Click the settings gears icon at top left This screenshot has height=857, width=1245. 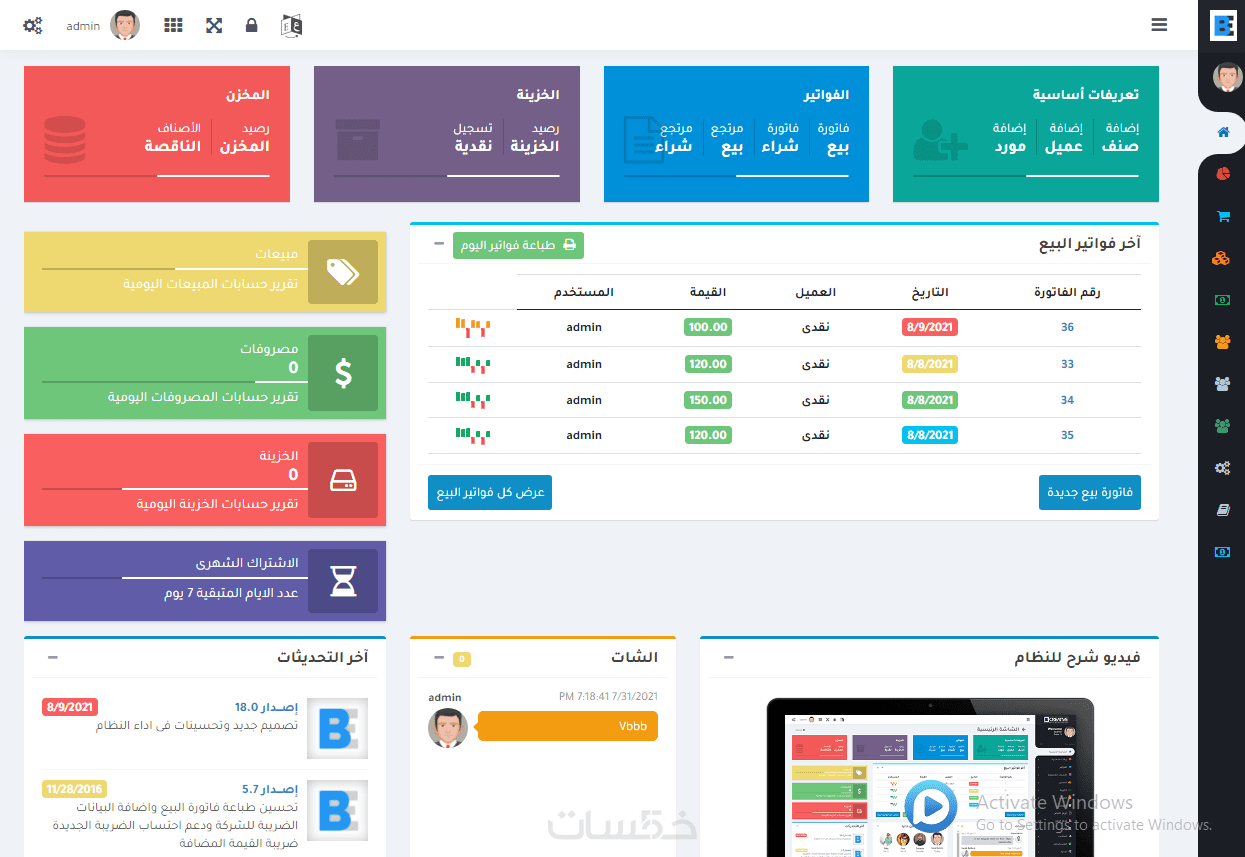33,25
